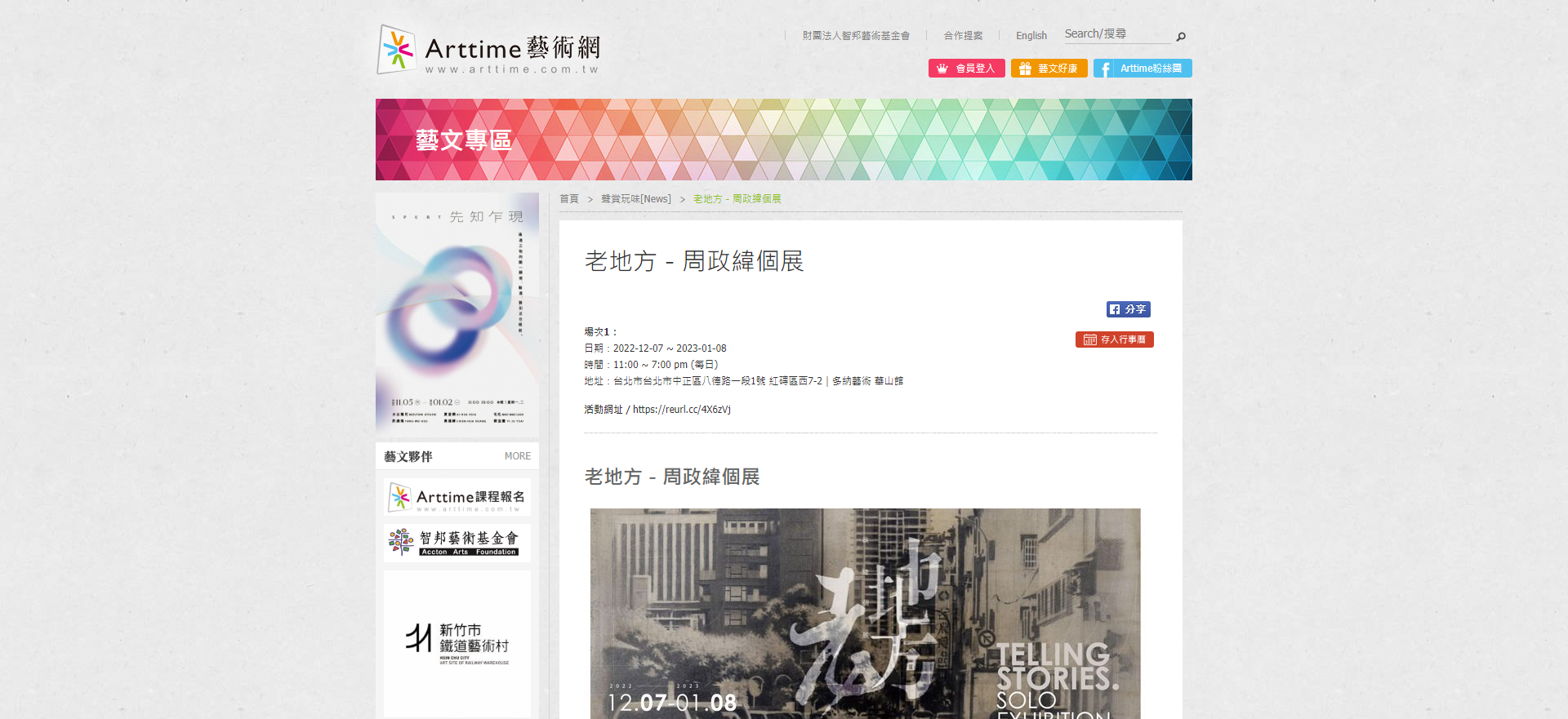Click the address text 多納藝術 華山館
This screenshot has height=719, width=1568.
tap(867, 381)
